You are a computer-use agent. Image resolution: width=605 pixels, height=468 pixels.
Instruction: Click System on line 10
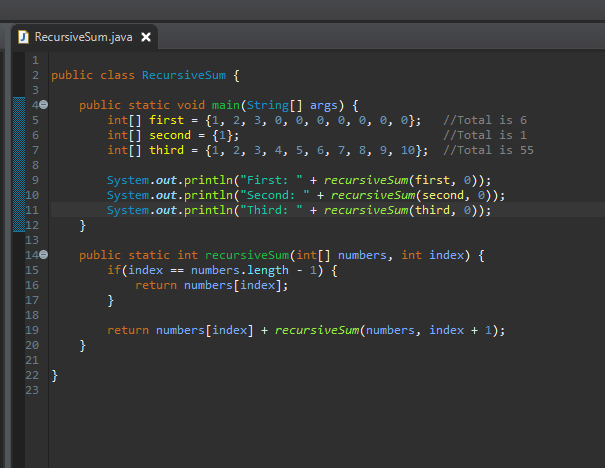(128, 195)
